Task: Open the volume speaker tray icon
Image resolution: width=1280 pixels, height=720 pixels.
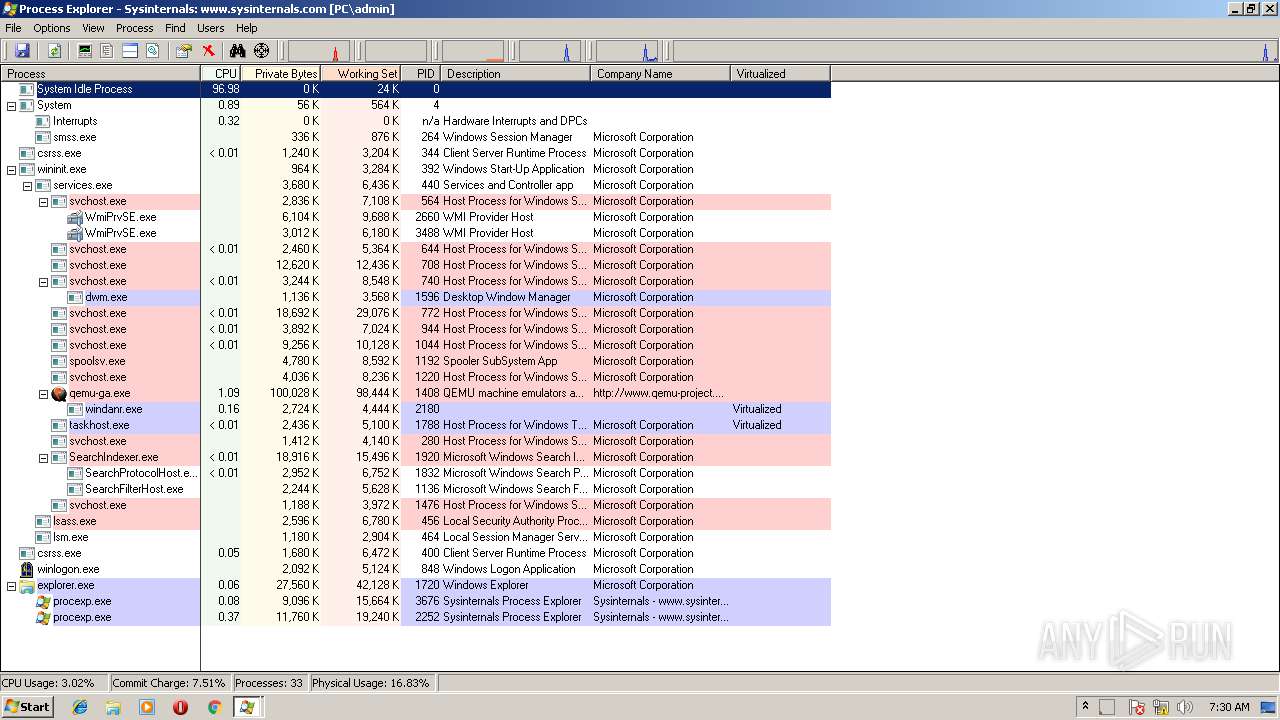Action: point(1184,707)
